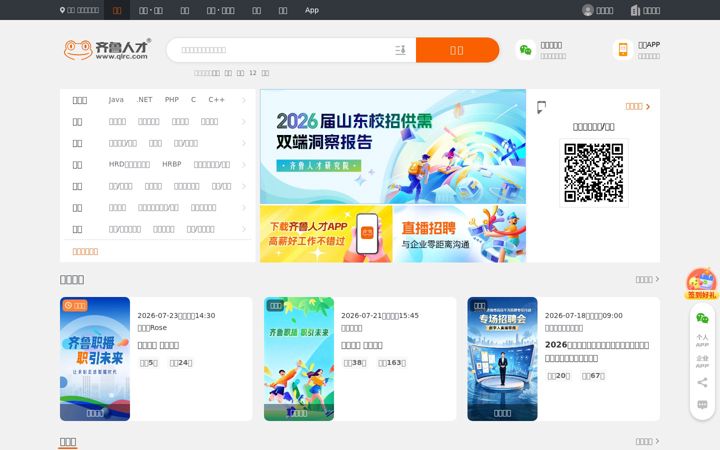Viewport: 720px width, 450px height.
Task: Click the green WeChat icon beside search bar
Action: [x=525, y=50]
